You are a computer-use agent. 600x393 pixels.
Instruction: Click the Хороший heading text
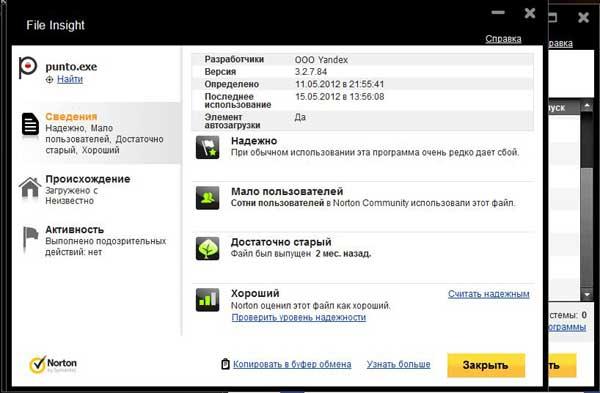(255, 293)
